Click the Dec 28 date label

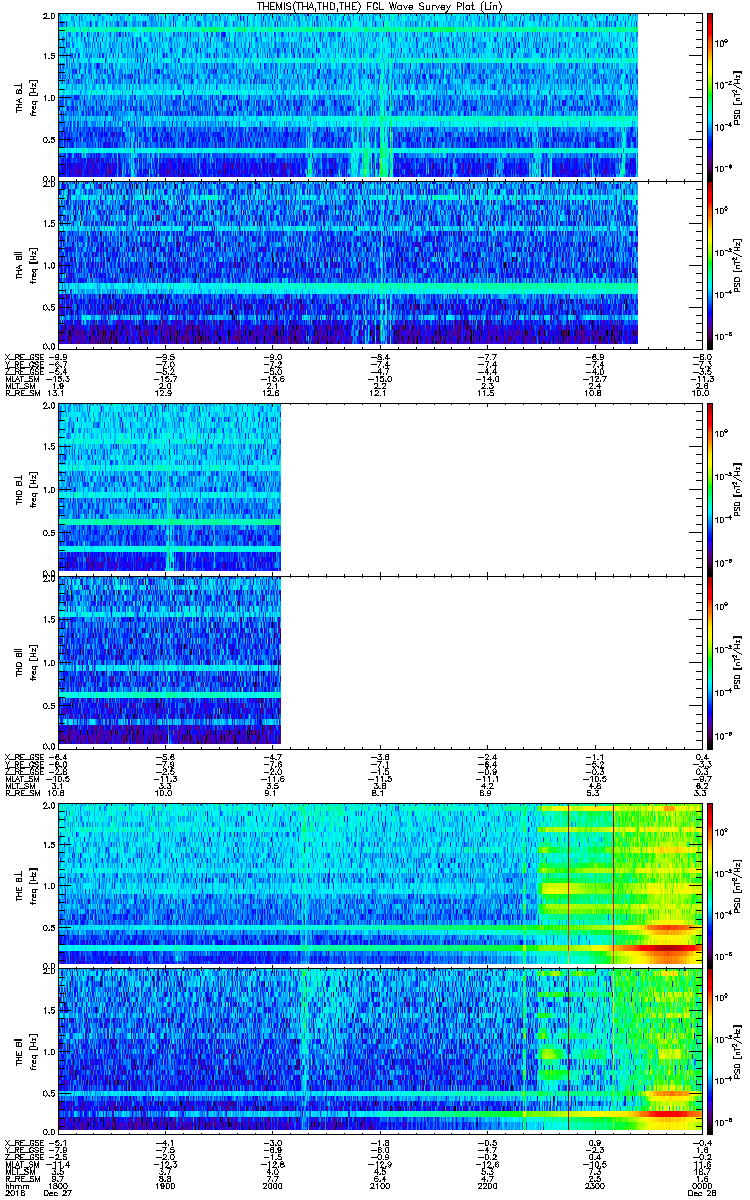click(702, 1194)
